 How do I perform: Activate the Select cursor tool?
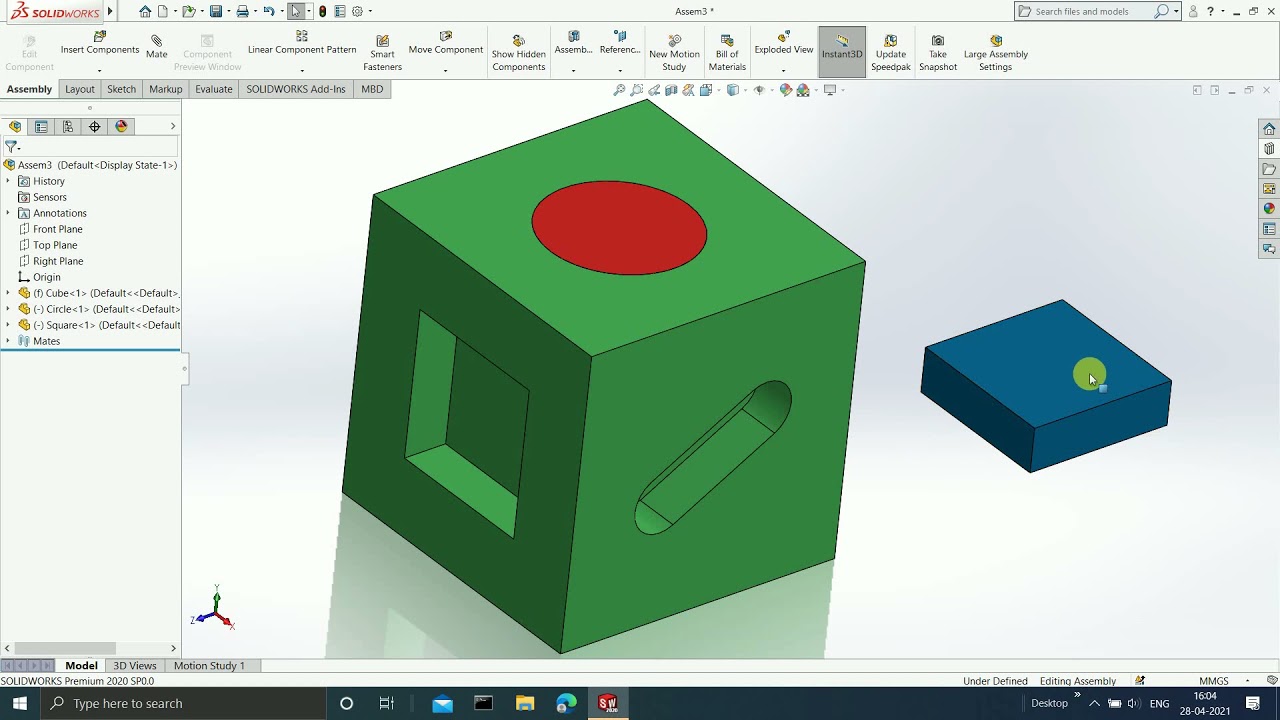pyautogui.click(x=296, y=12)
